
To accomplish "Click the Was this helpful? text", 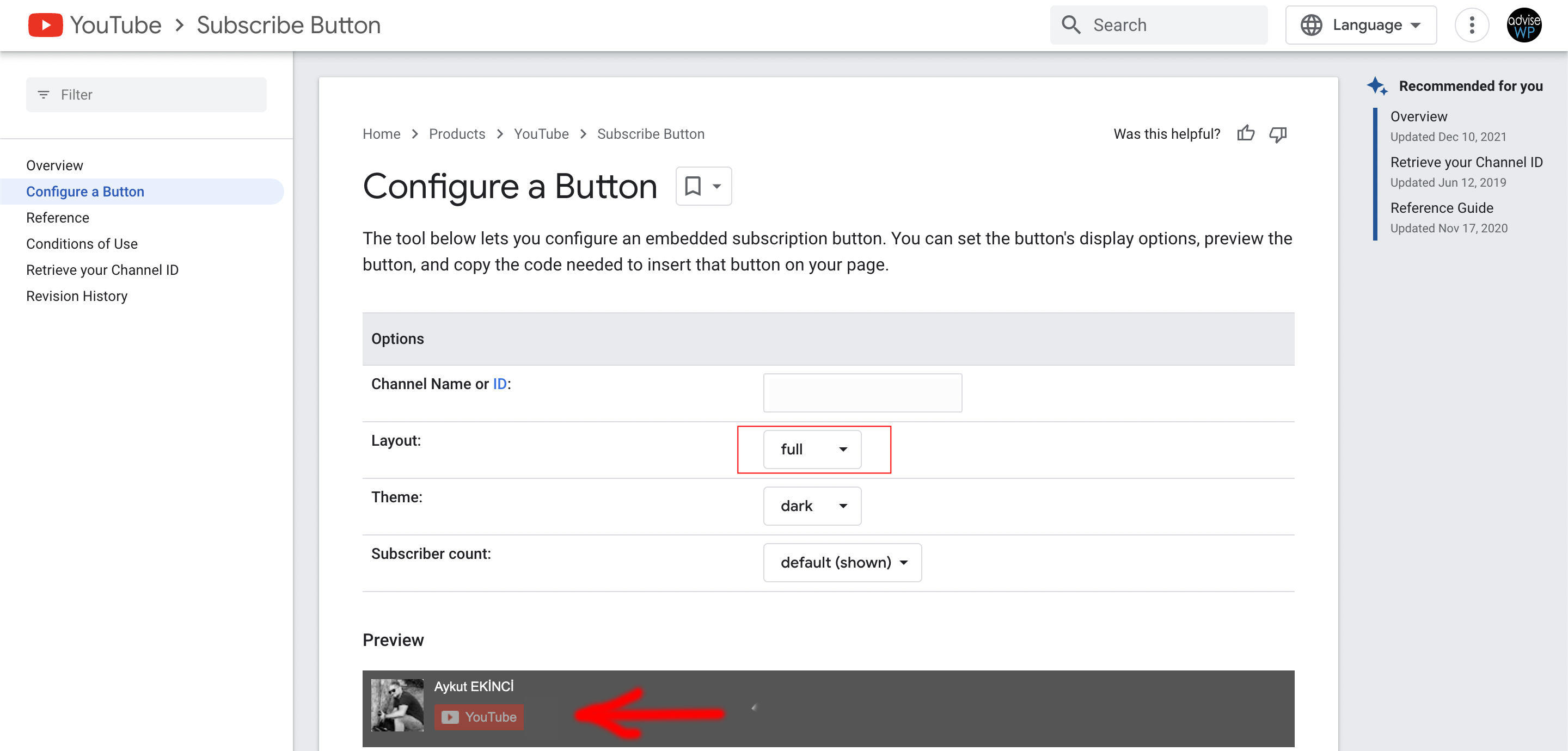I will pyautogui.click(x=1166, y=134).
